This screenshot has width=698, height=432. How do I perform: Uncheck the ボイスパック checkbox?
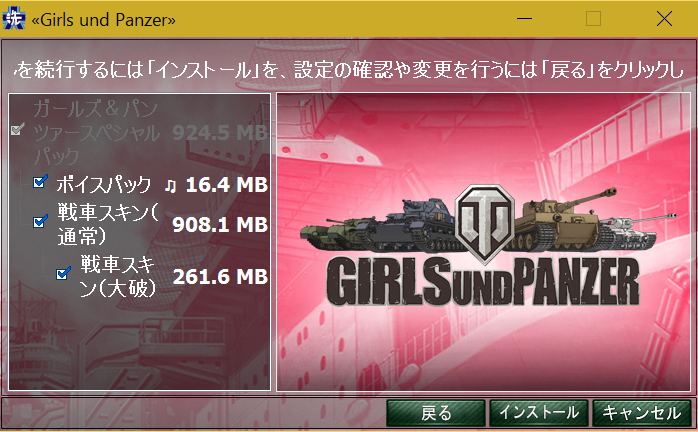41,181
